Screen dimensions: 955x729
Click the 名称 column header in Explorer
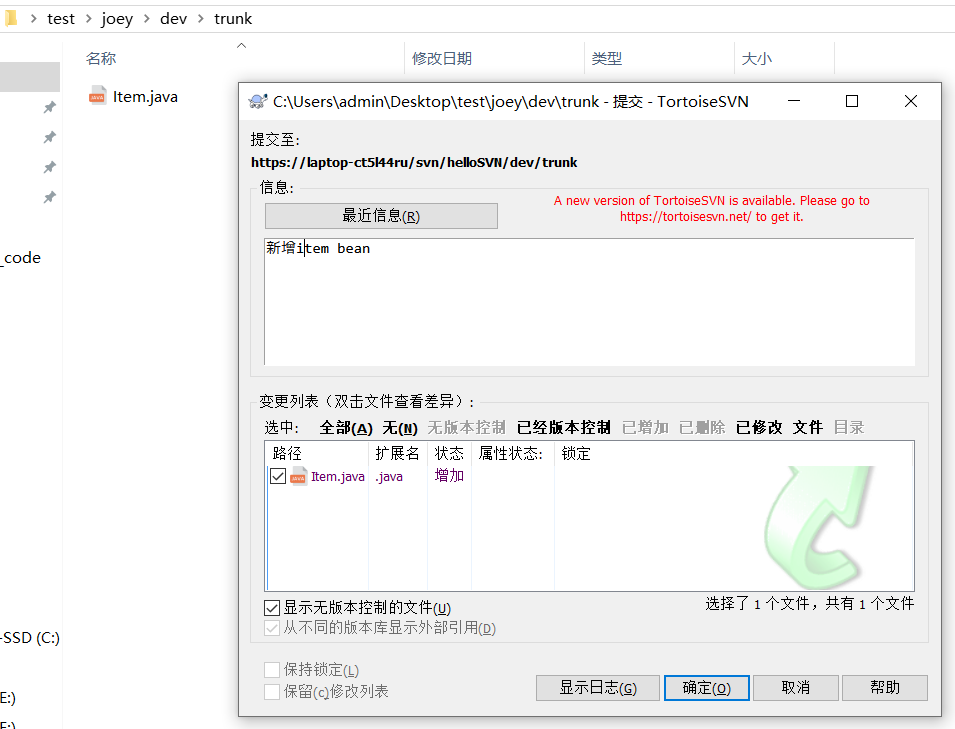pos(101,59)
